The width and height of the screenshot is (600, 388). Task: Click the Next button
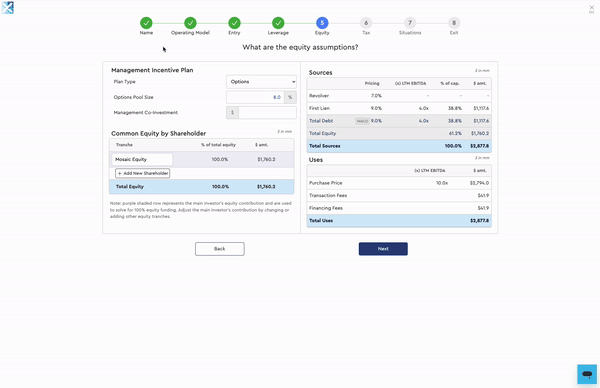(383, 249)
